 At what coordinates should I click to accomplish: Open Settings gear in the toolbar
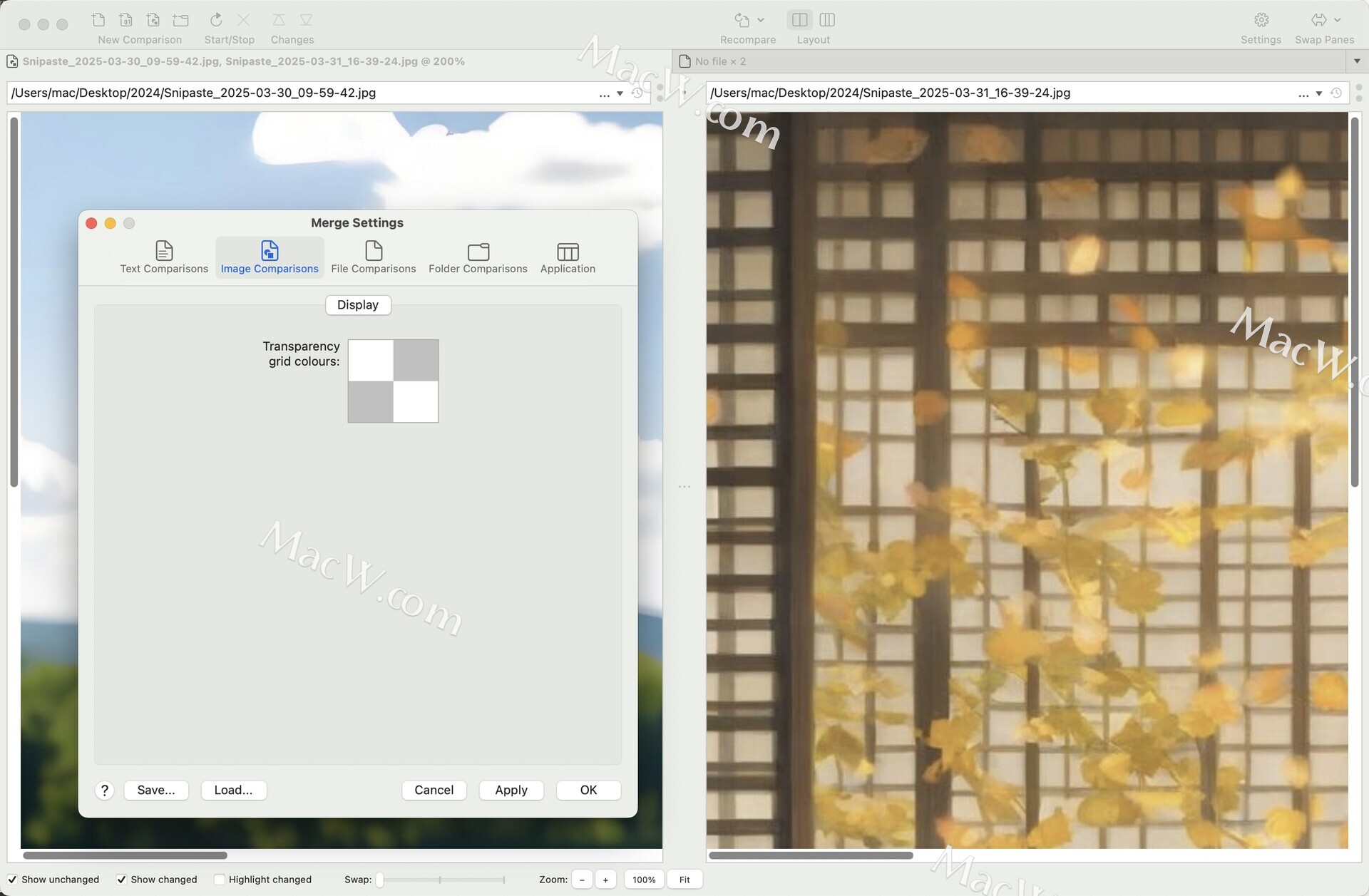pyautogui.click(x=1261, y=20)
